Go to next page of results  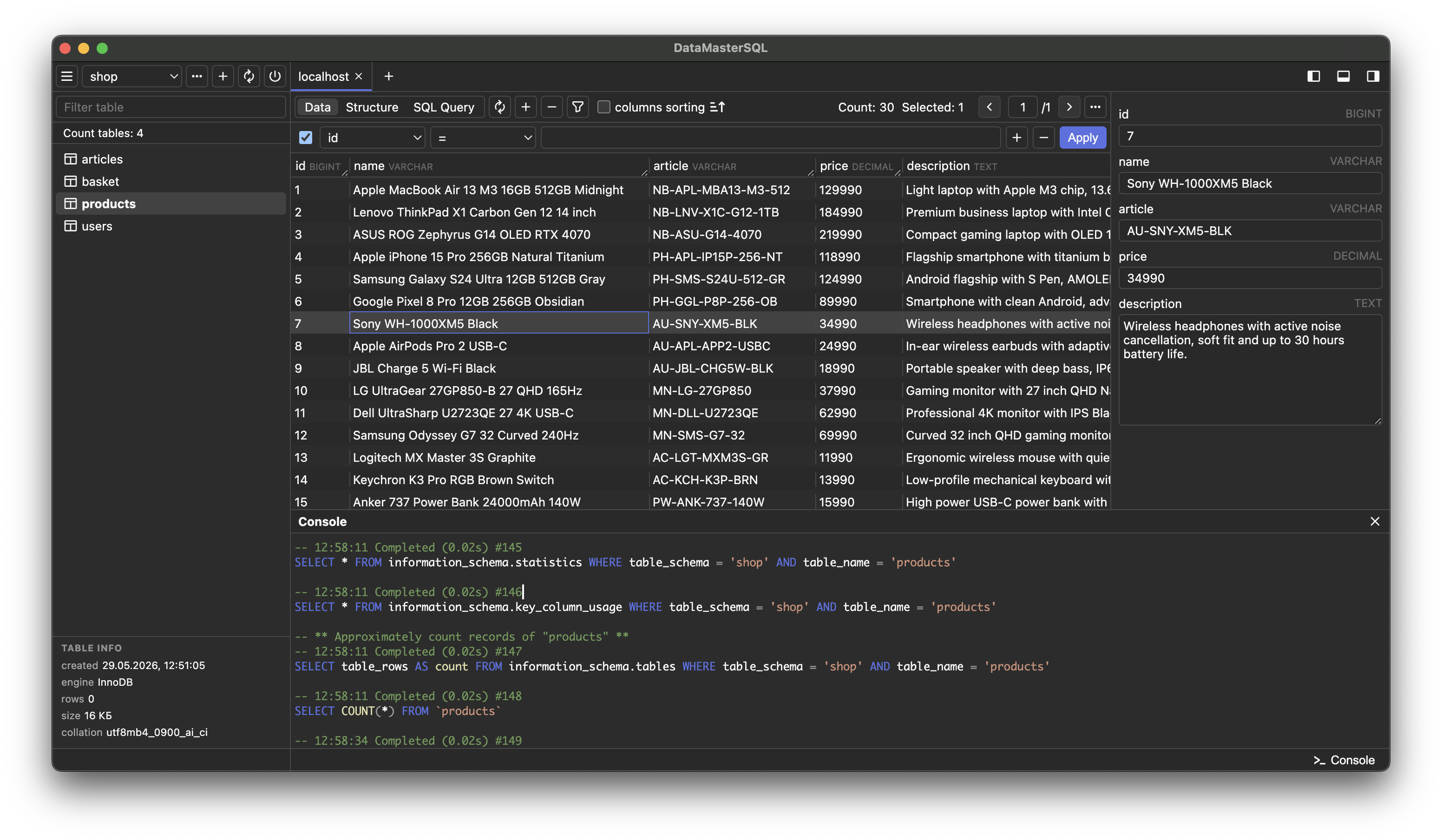[x=1069, y=107]
